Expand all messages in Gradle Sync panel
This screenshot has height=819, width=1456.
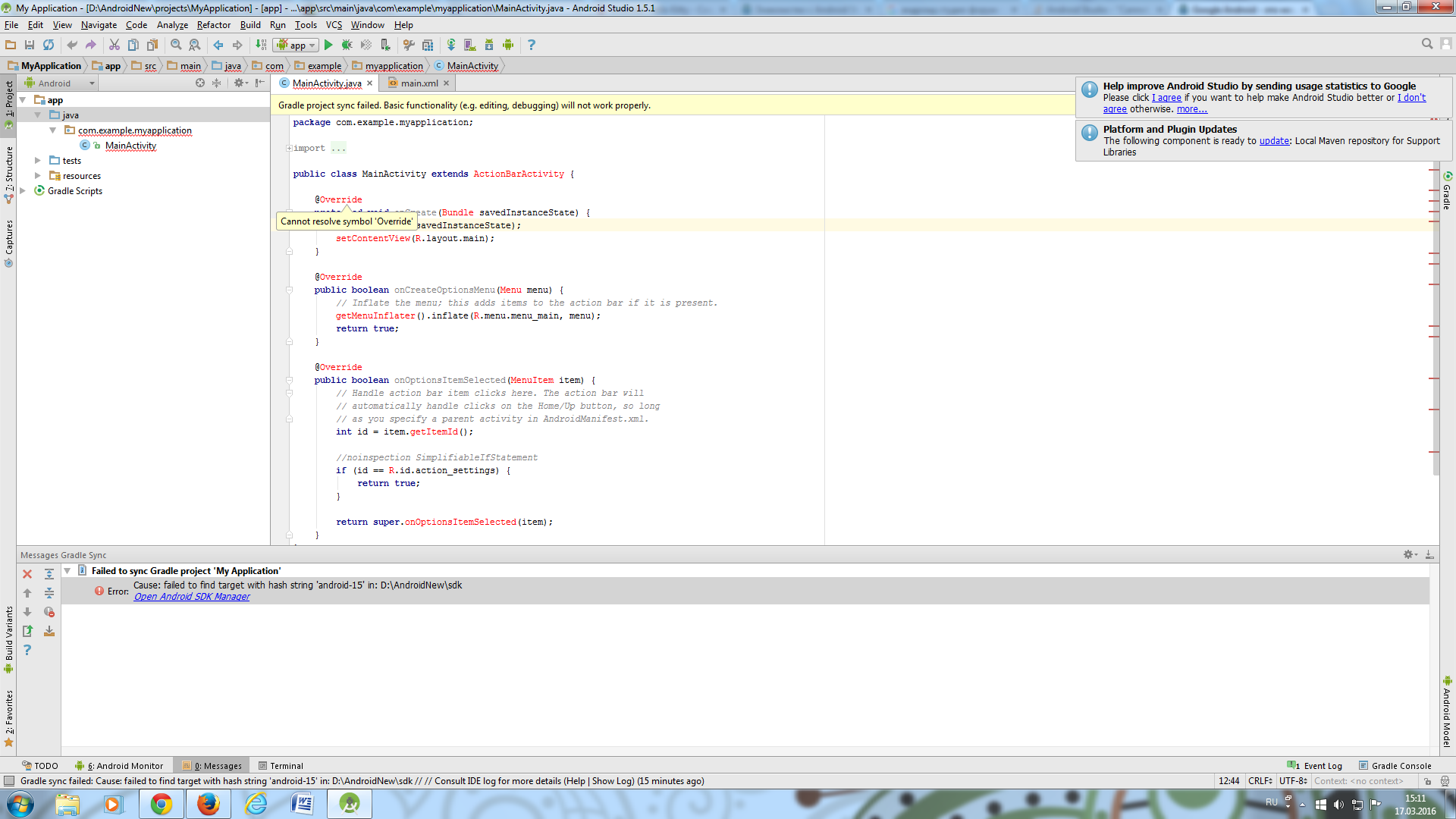click(x=49, y=575)
